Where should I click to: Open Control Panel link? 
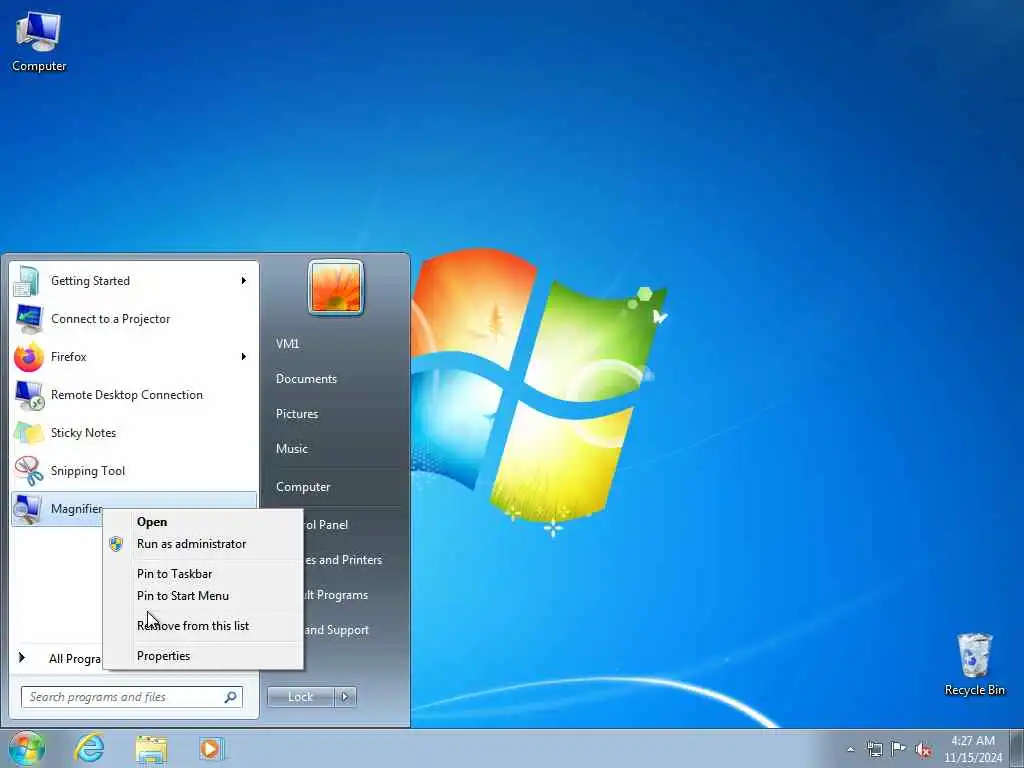[325, 524]
